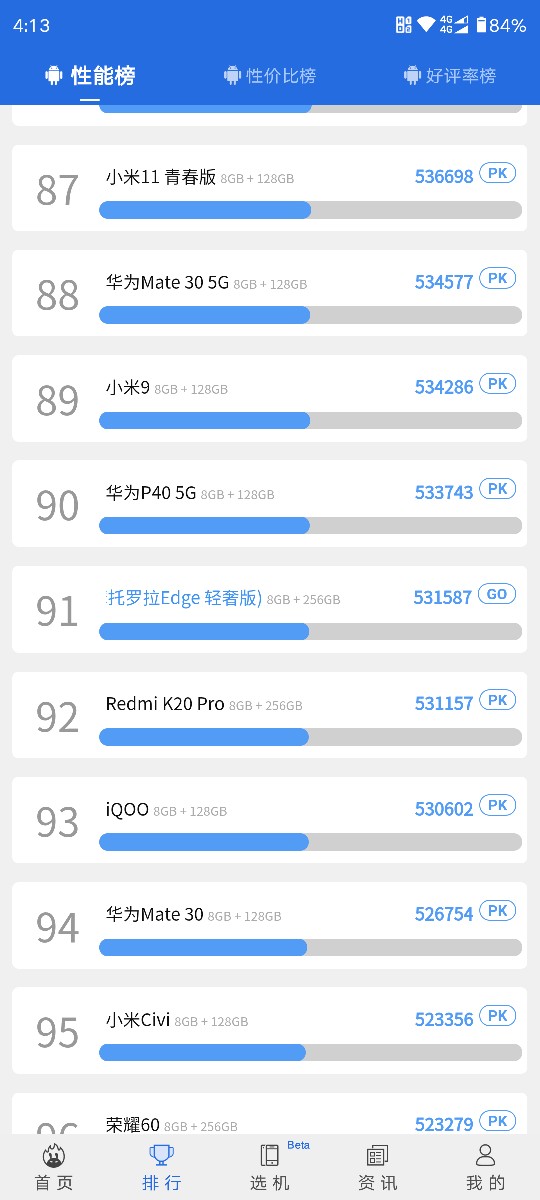Screen dimensions: 540x1200
Task: Switch to the 好评率榜 tab
Action: click(450, 75)
